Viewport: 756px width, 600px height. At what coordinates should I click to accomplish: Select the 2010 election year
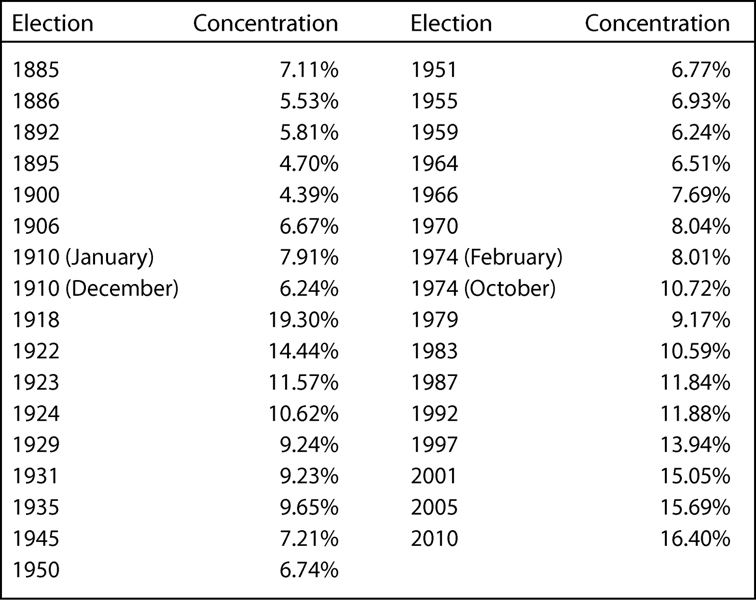(434, 539)
